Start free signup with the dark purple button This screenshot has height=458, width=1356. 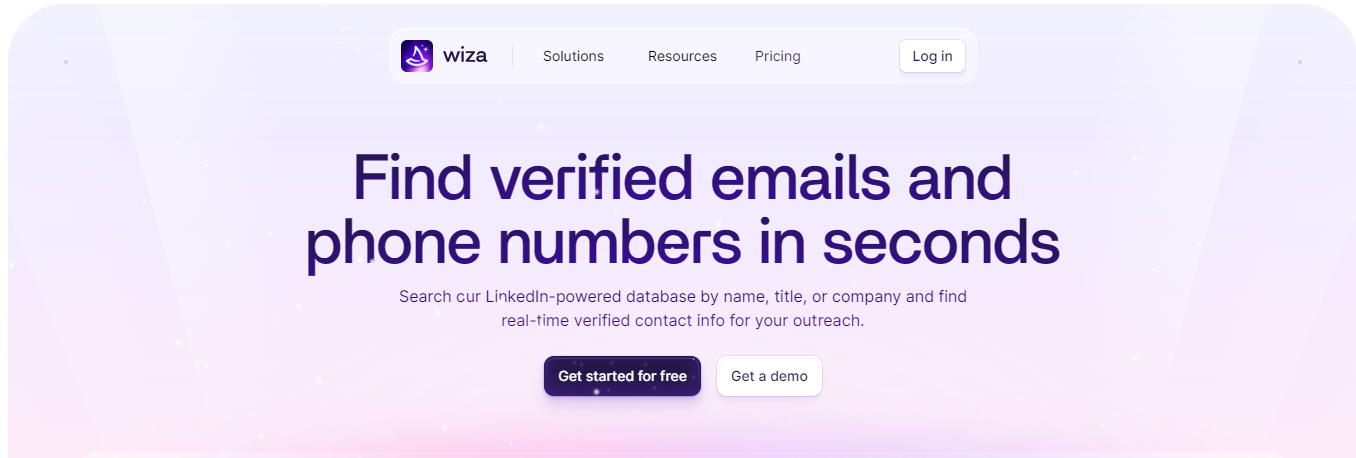622,376
